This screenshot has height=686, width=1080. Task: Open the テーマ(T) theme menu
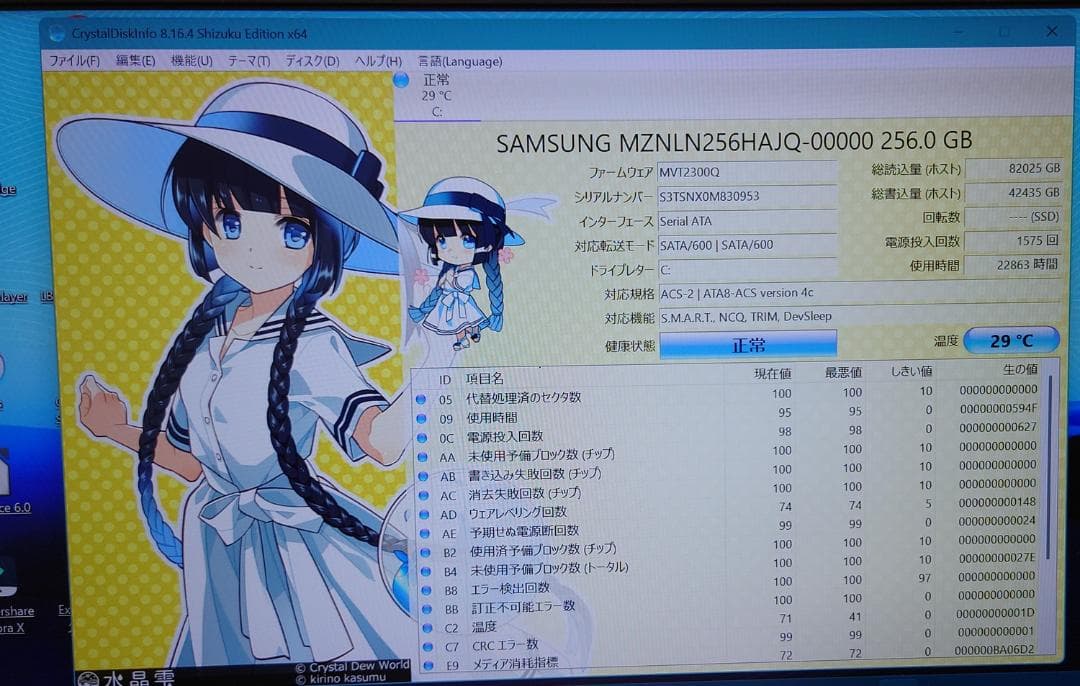tap(249, 60)
